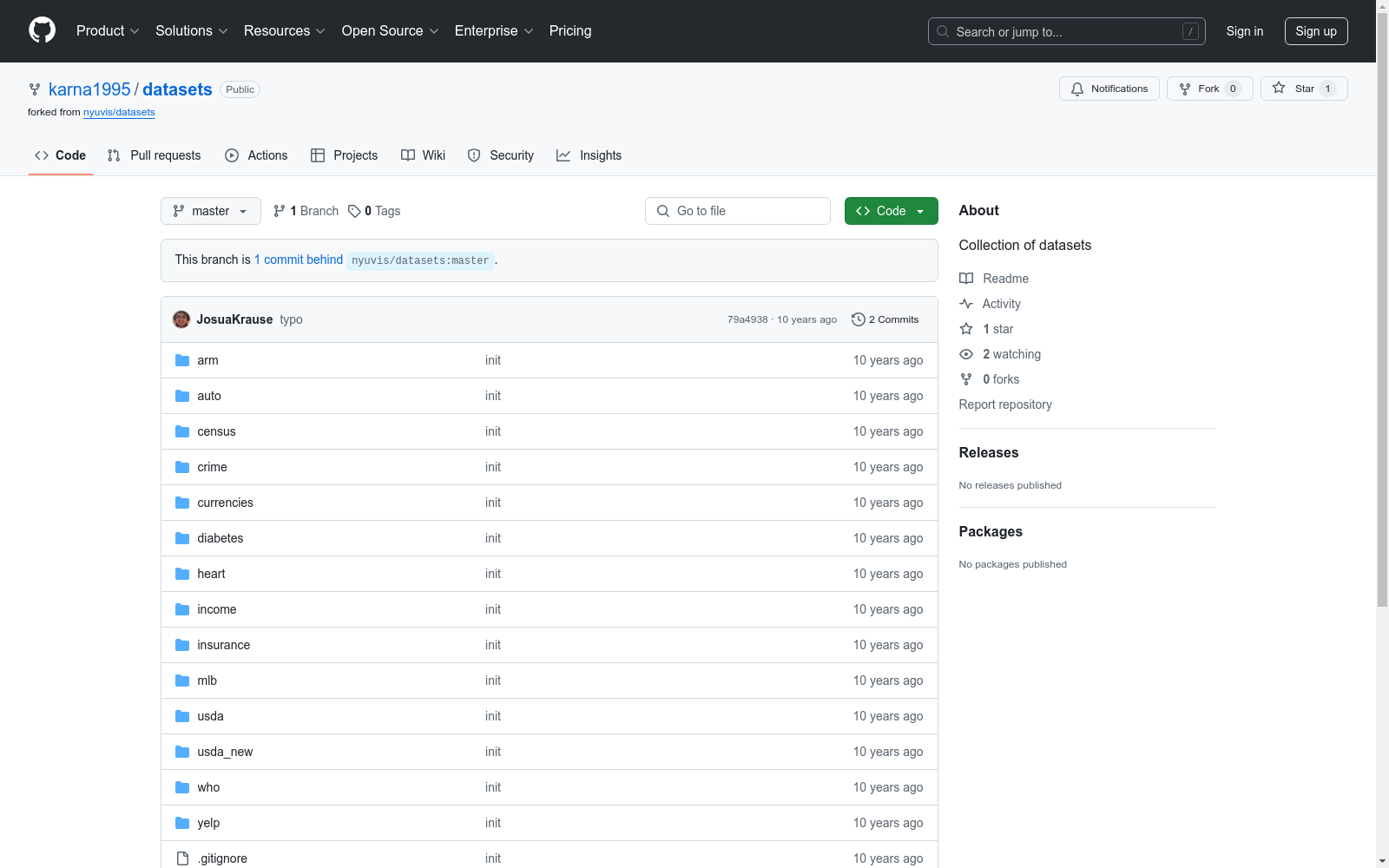Expand the Solutions menu
Image resolution: width=1389 pixels, height=868 pixels.
tap(192, 31)
